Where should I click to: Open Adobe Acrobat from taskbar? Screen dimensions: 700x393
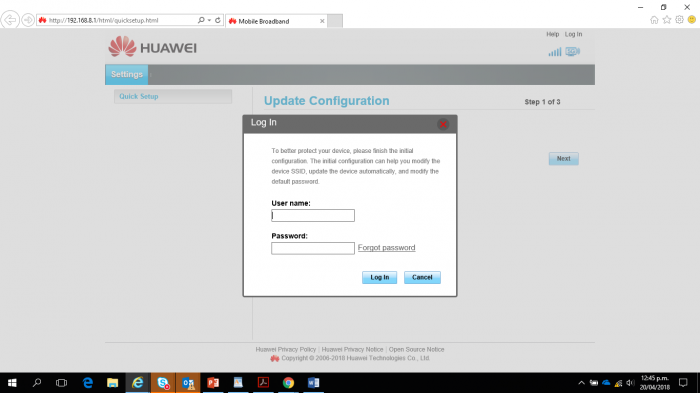pyautogui.click(x=263, y=383)
